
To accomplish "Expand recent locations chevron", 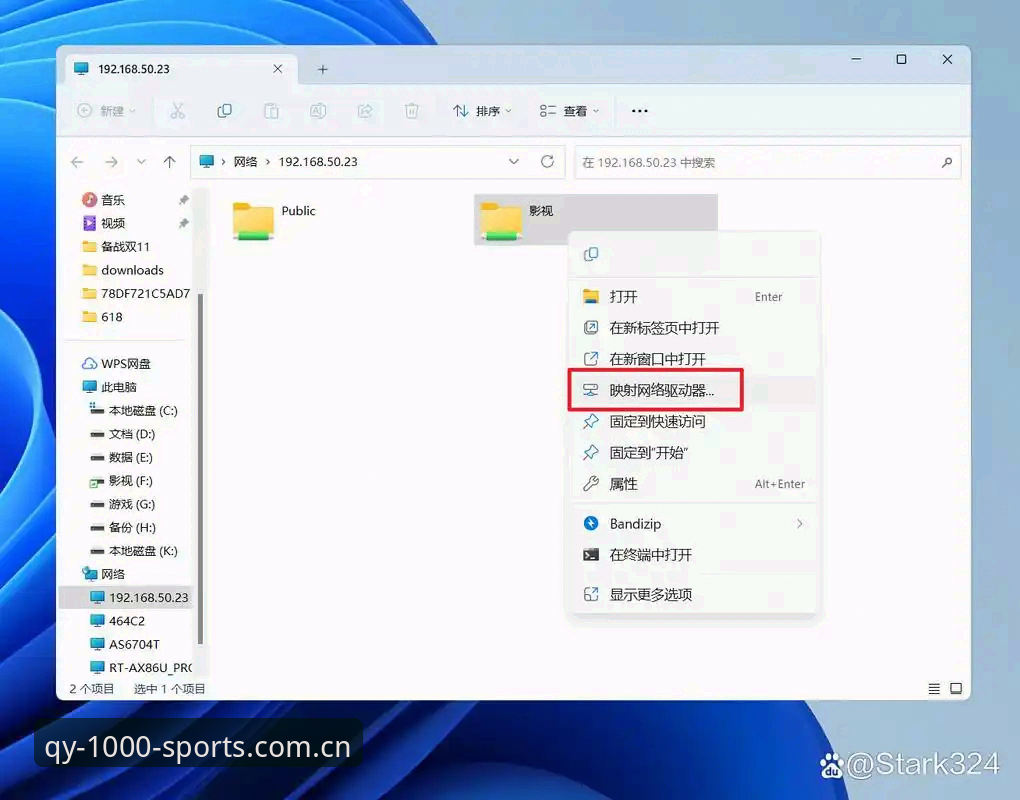I will tap(141, 162).
